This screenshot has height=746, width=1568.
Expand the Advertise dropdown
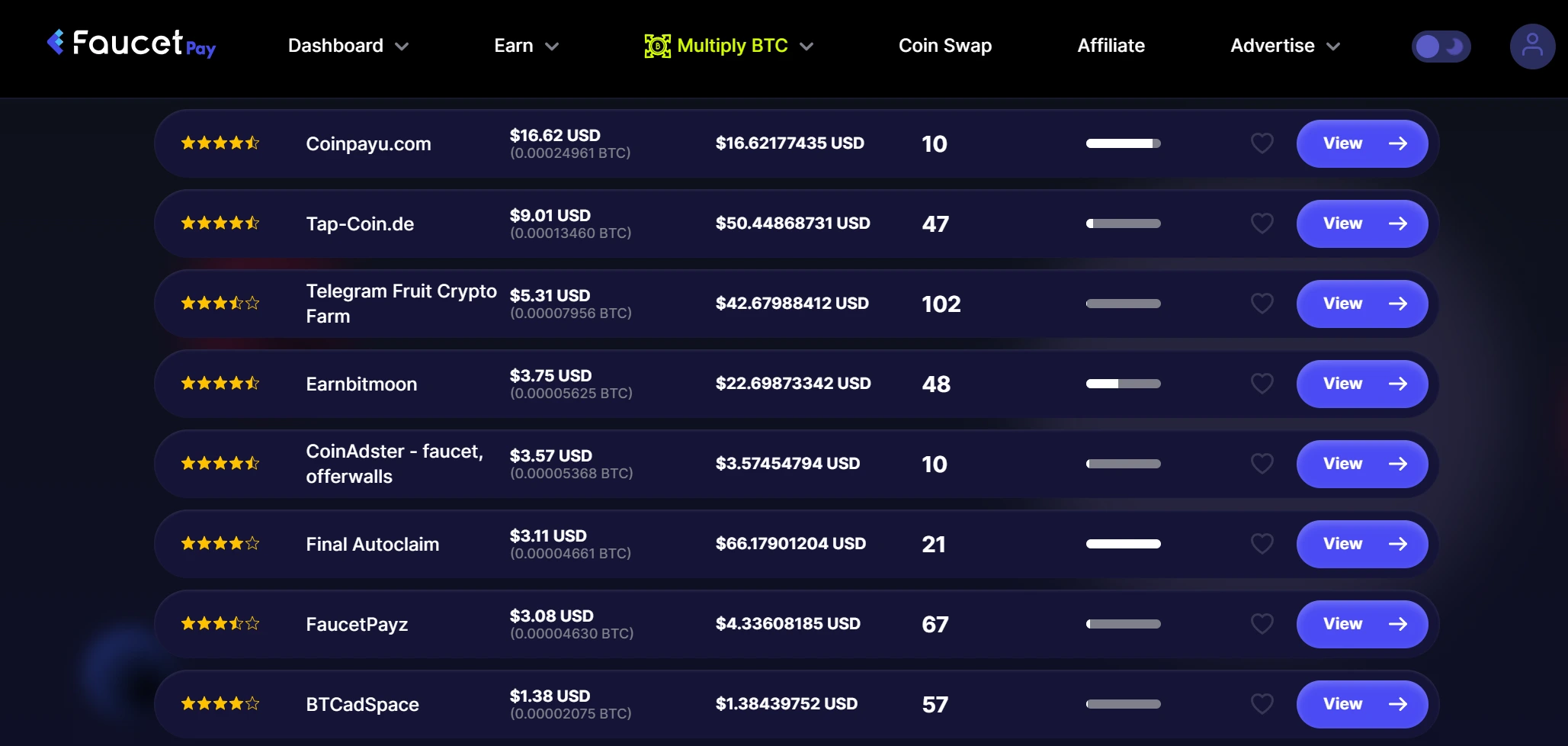click(x=1284, y=46)
